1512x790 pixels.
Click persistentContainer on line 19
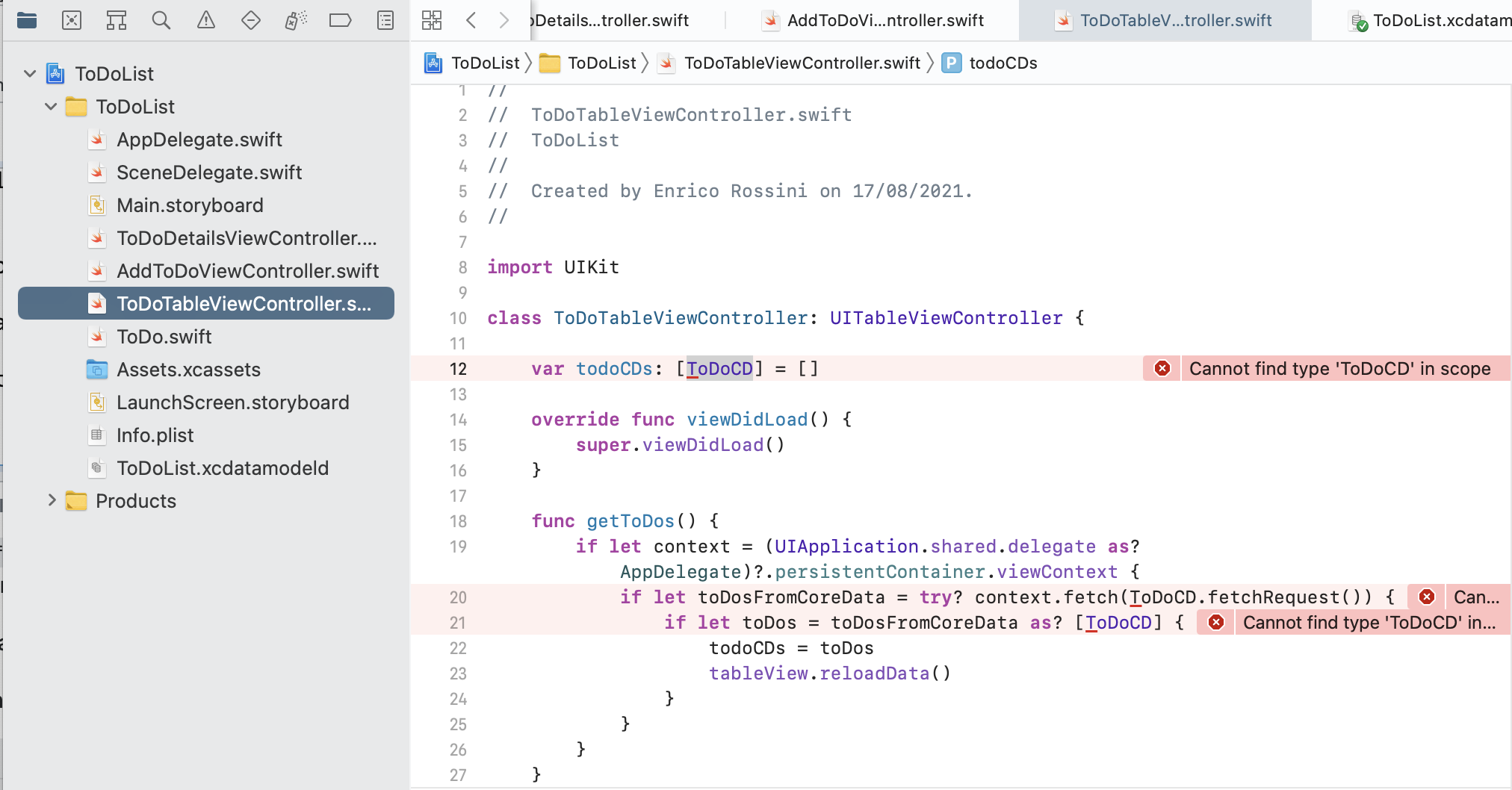tap(880, 571)
